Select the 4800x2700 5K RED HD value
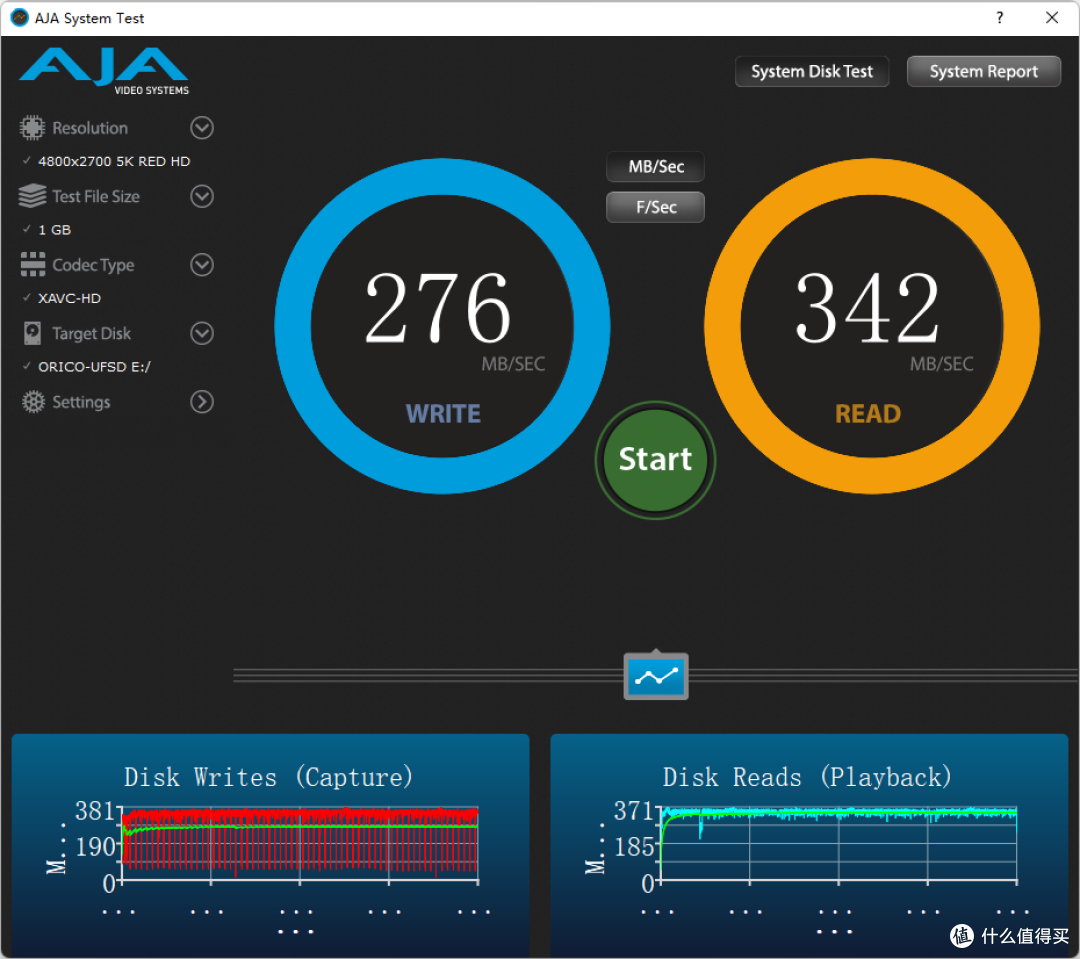1080x959 pixels. click(x=114, y=161)
